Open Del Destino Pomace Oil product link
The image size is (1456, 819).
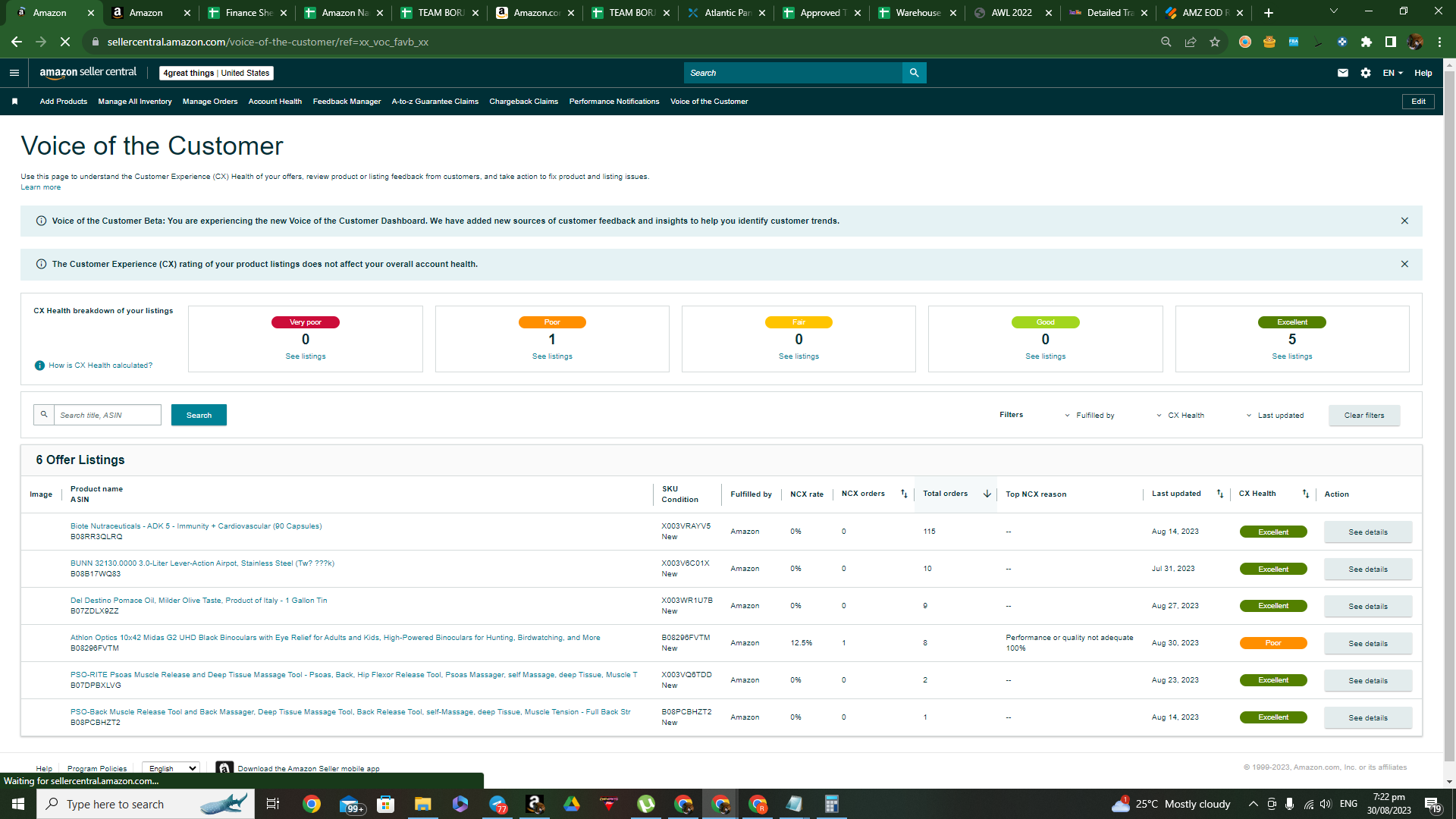point(199,601)
